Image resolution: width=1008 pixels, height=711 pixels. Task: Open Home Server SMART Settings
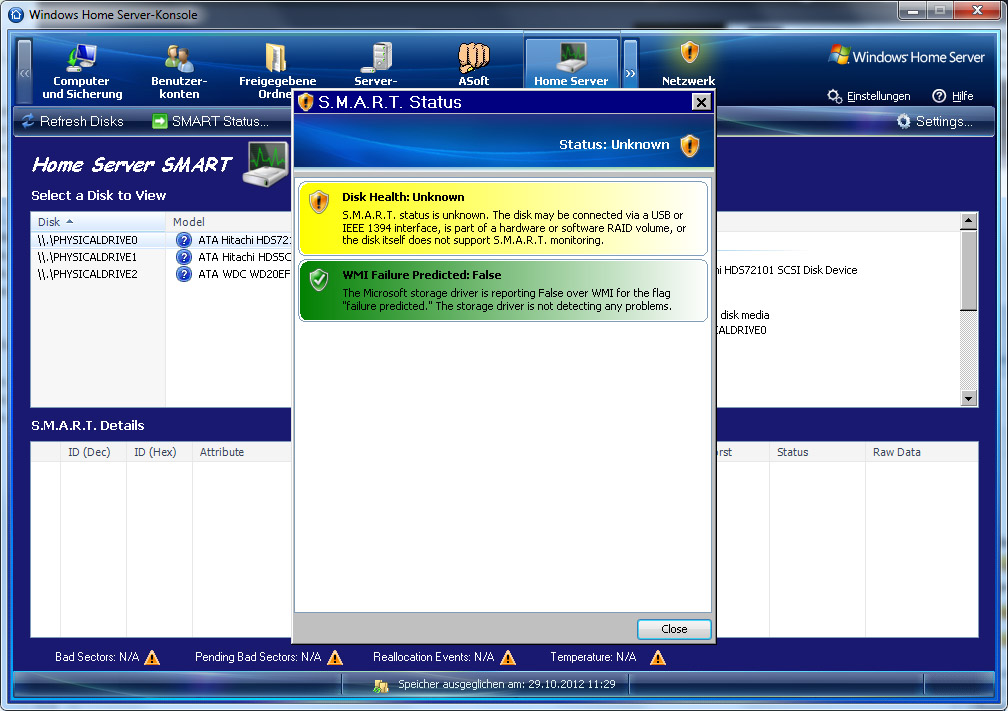click(x=935, y=121)
